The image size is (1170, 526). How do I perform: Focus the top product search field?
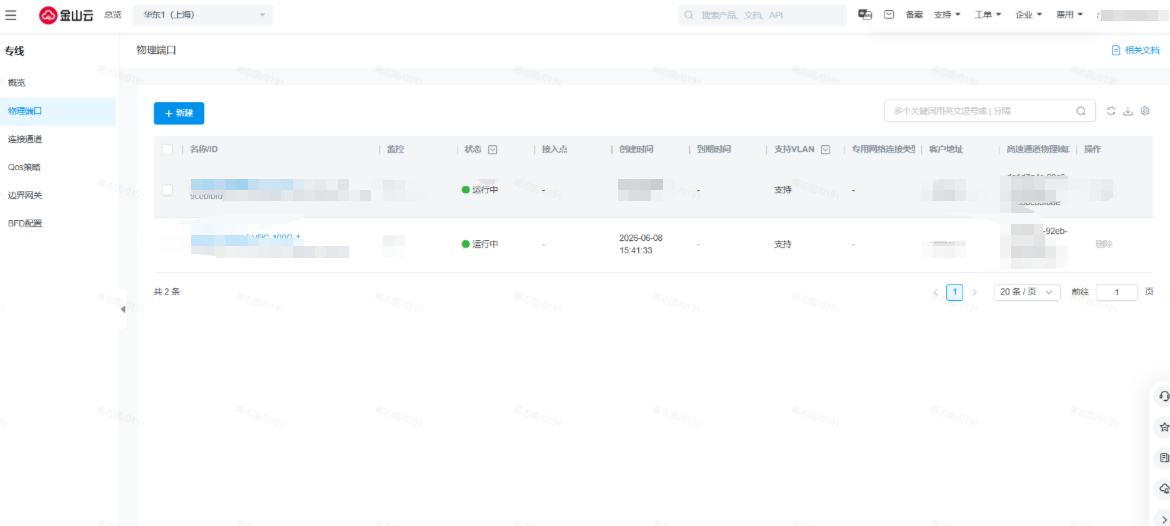click(x=762, y=15)
